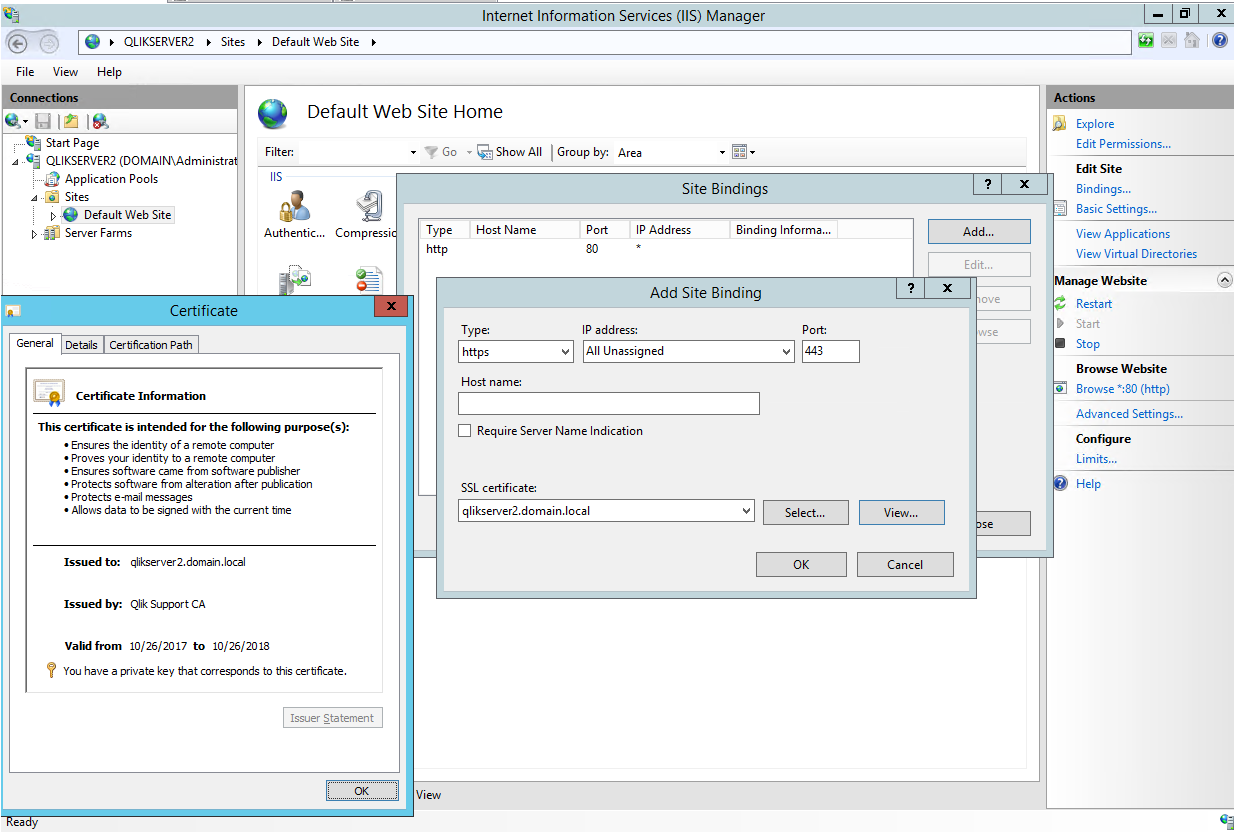Click the Compression feature icon

pos(368,208)
